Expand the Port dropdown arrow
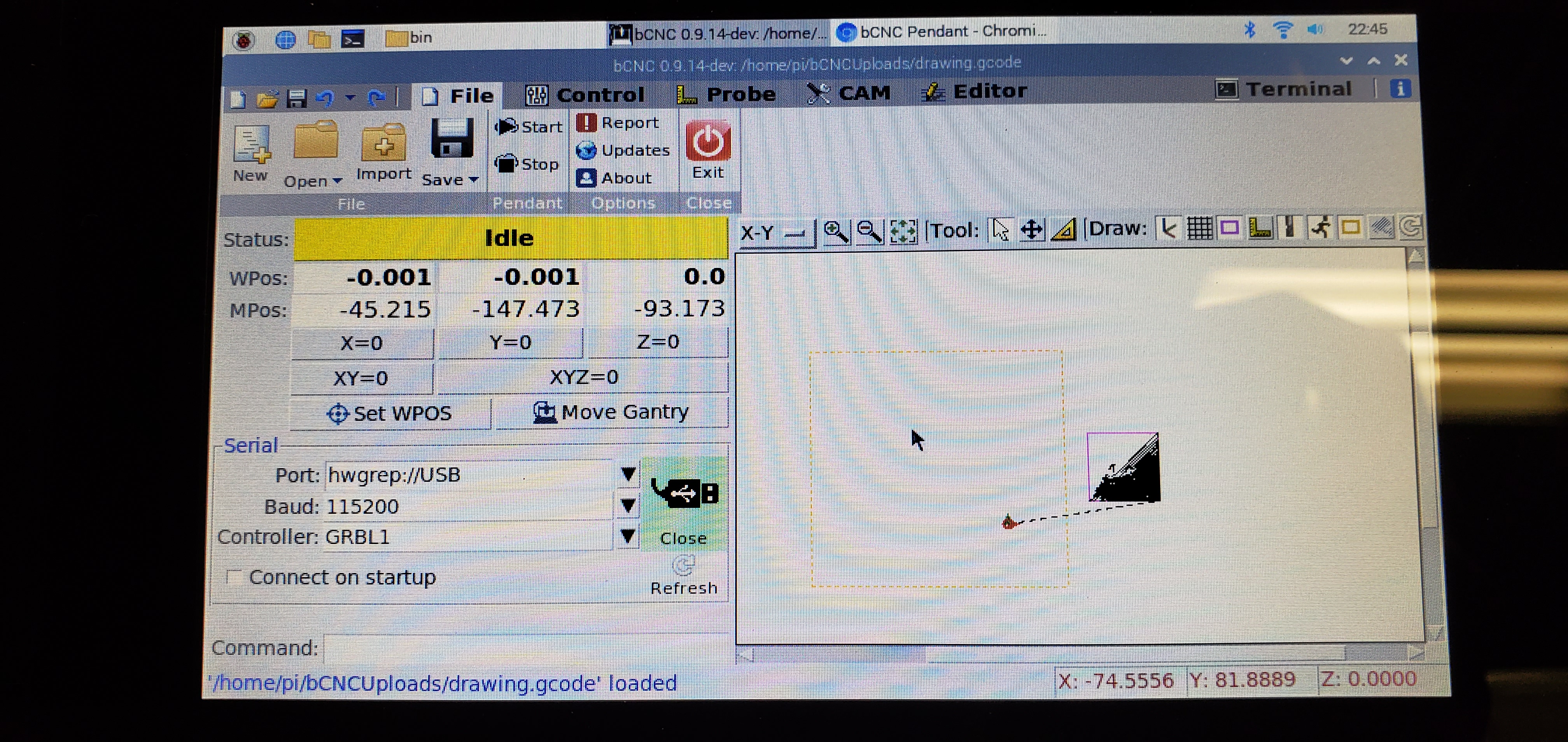Screen dimensions: 1568x742 [628, 474]
